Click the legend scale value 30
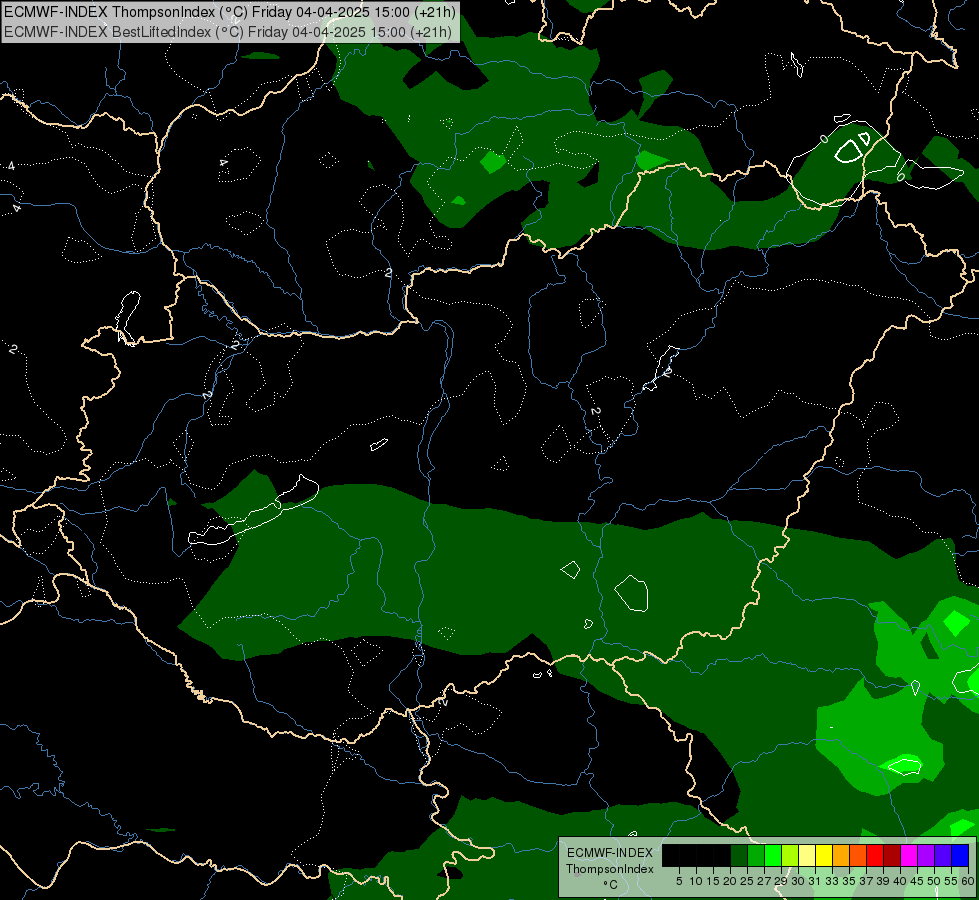The image size is (979, 900). [x=798, y=881]
